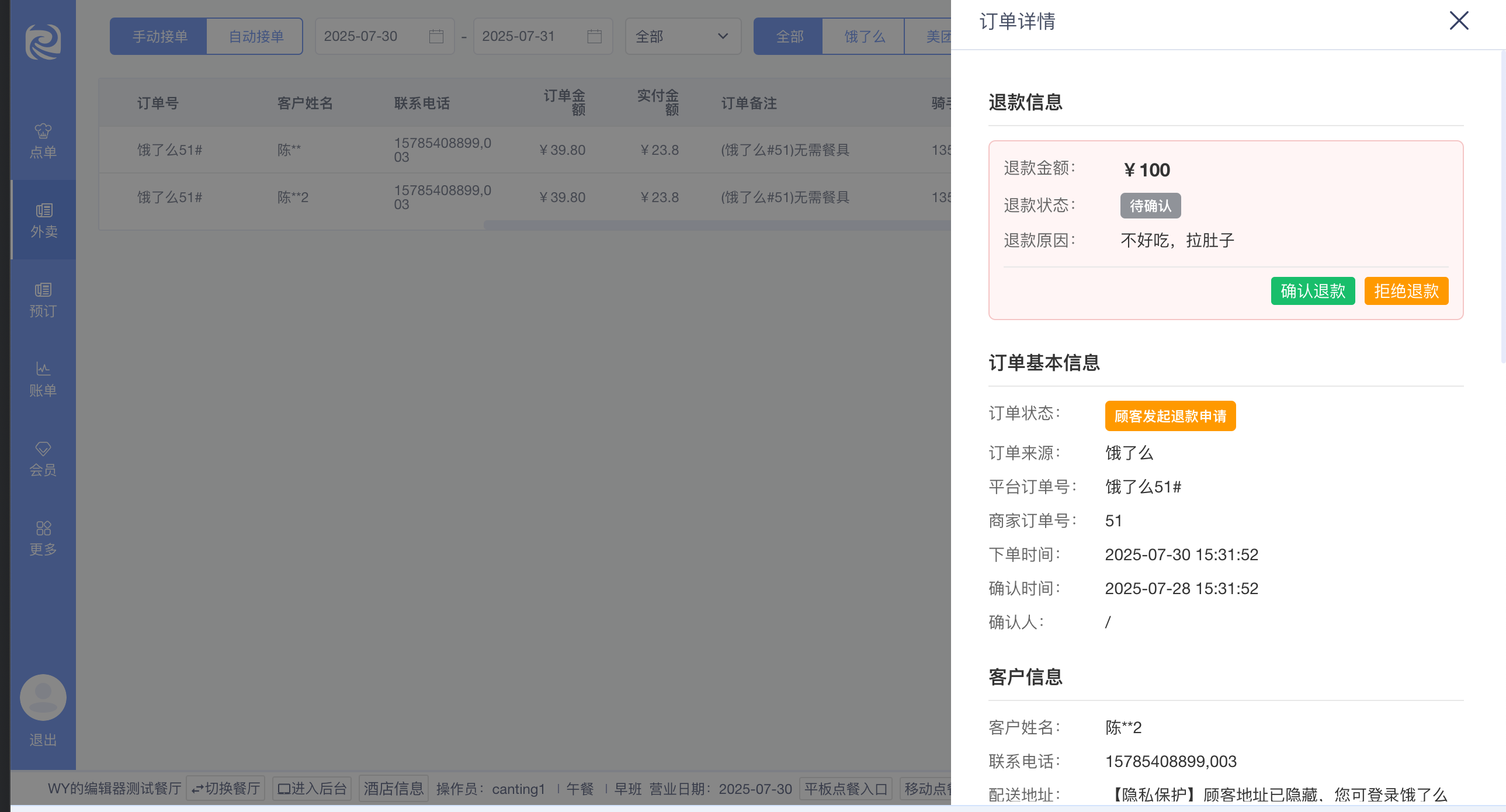Switch to 自动接单 mode
This screenshot has height=812, width=1506.
[255, 36]
